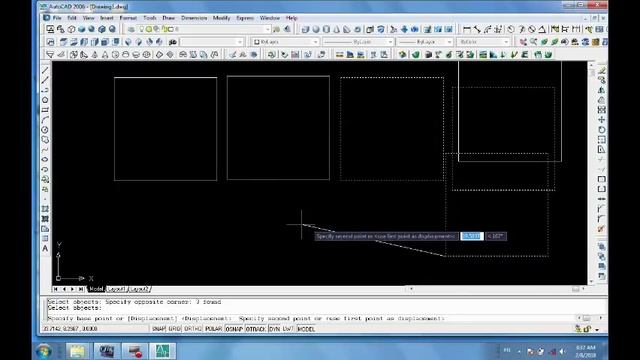Toggle POLAR tracking in status bar
This screenshot has width=640, height=360.
pyautogui.click(x=213, y=329)
